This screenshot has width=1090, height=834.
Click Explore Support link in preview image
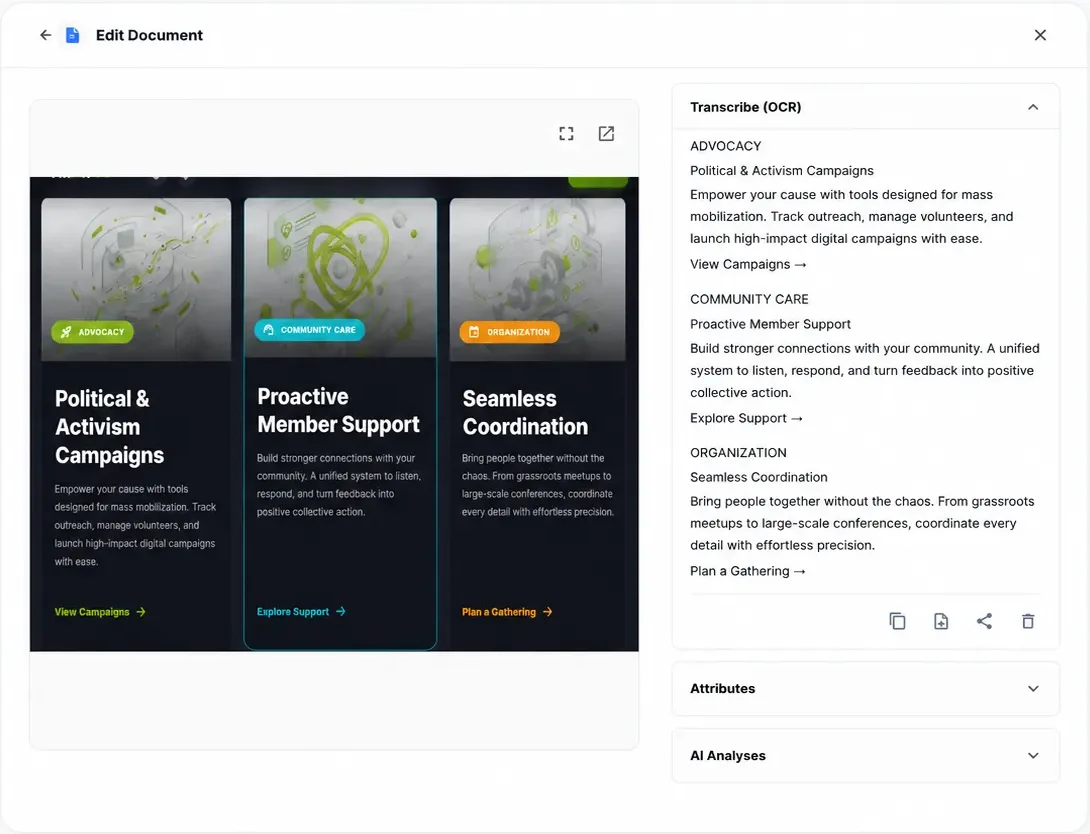tap(301, 612)
